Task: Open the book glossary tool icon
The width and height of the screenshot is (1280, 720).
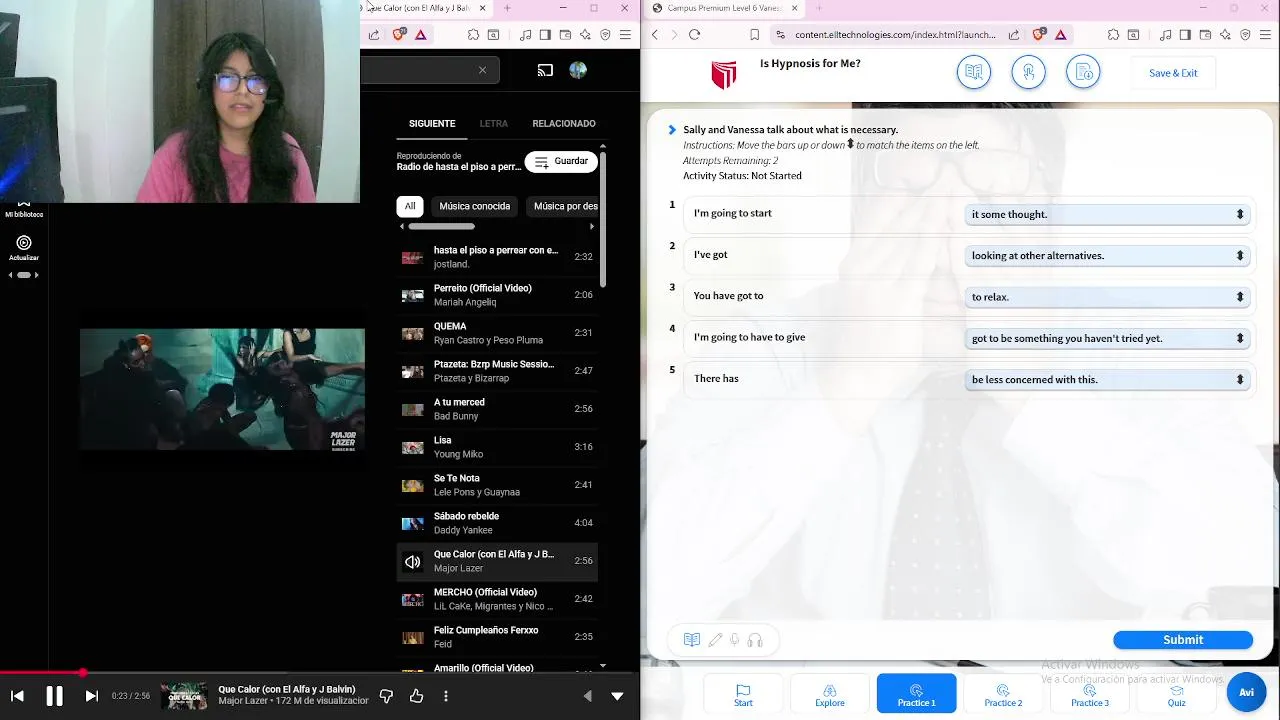Action: (691, 640)
